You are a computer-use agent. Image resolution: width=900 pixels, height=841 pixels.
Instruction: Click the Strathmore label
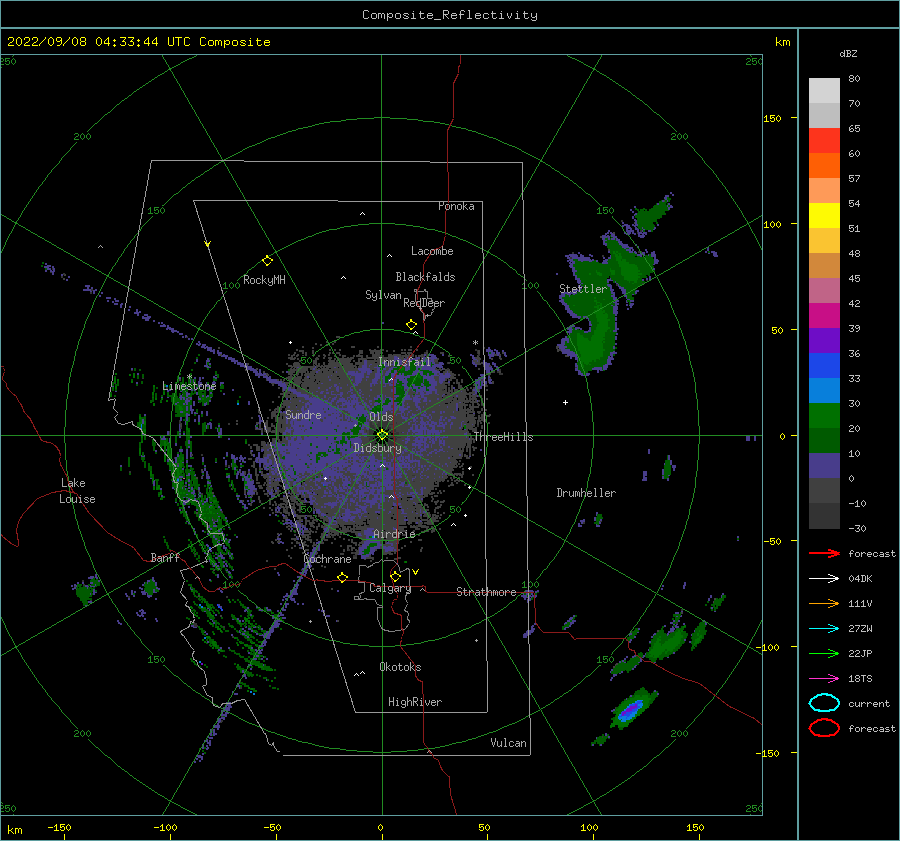pos(486,592)
